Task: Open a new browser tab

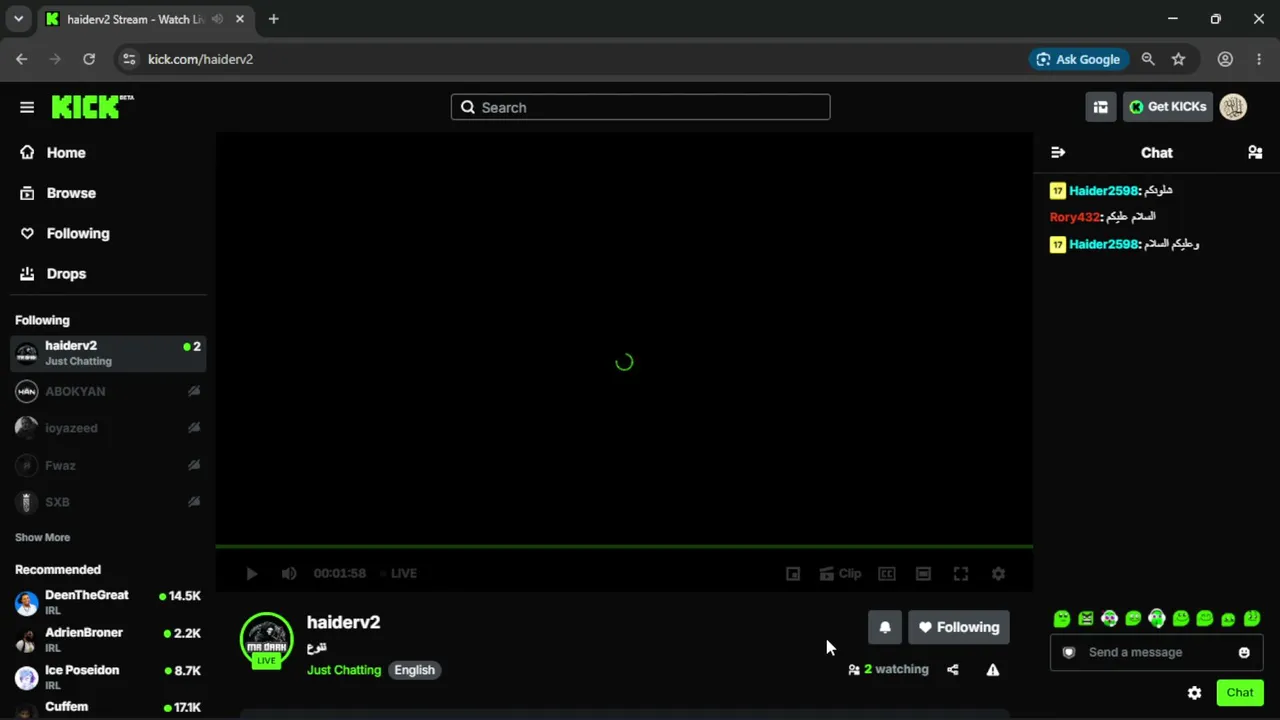Action: (x=273, y=19)
